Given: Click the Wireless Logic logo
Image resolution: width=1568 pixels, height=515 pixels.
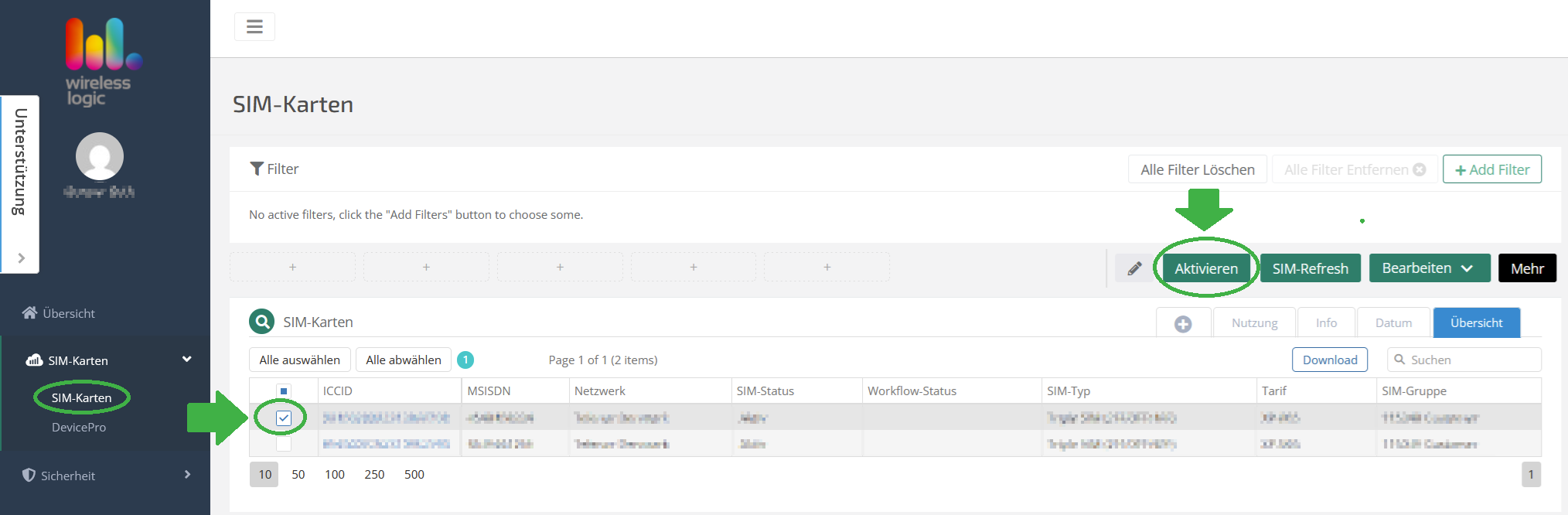Looking at the screenshot, I should coord(101,62).
